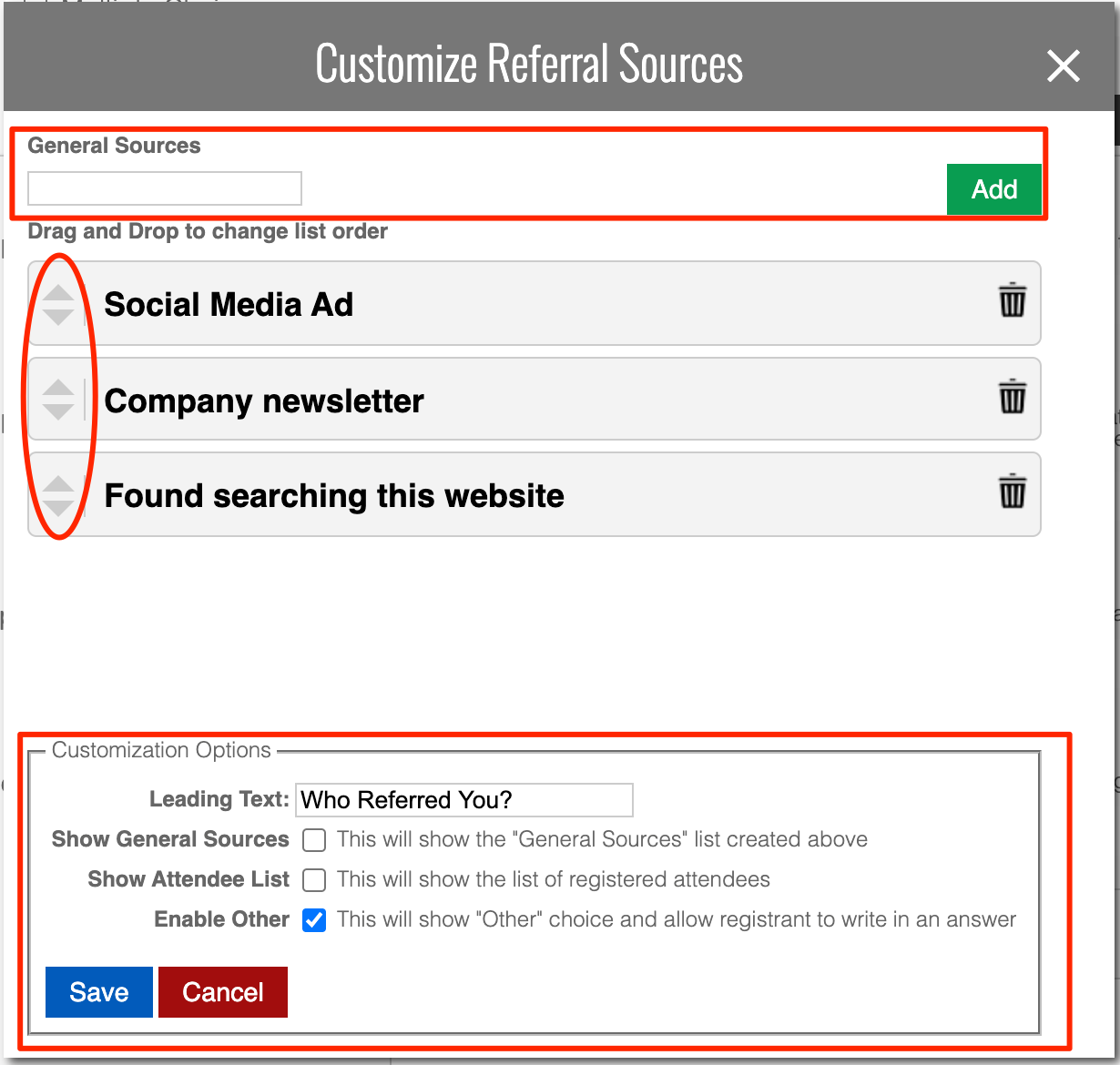The height and width of the screenshot is (1065, 1120).
Task: Uncheck the Enable Other checkbox
Action: pyautogui.click(x=314, y=919)
